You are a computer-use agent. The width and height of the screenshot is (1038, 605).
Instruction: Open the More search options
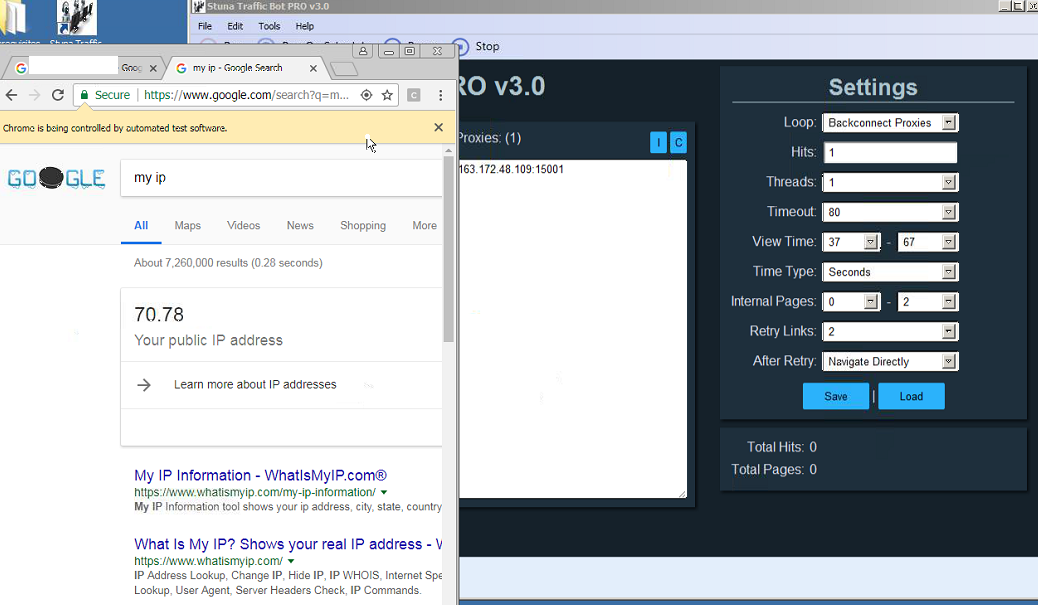(424, 226)
